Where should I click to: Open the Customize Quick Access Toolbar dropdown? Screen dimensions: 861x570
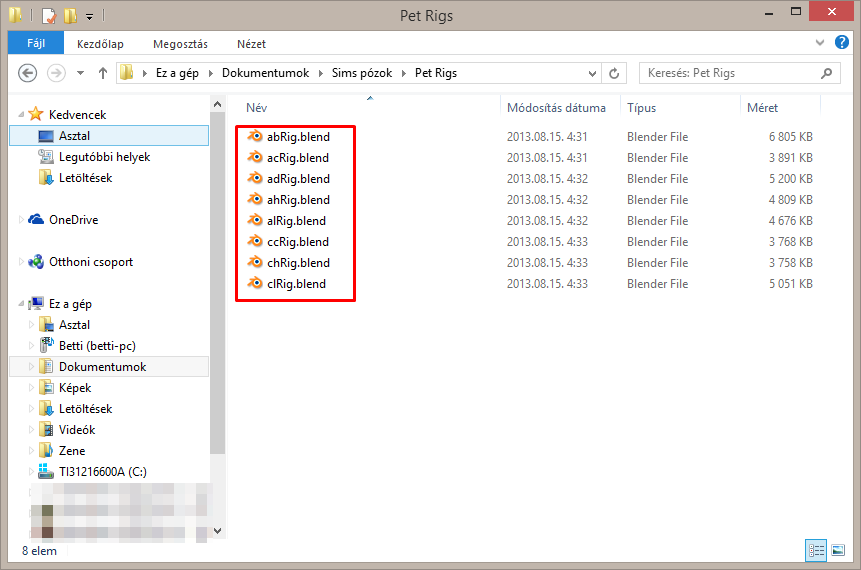tap(90, 16)
